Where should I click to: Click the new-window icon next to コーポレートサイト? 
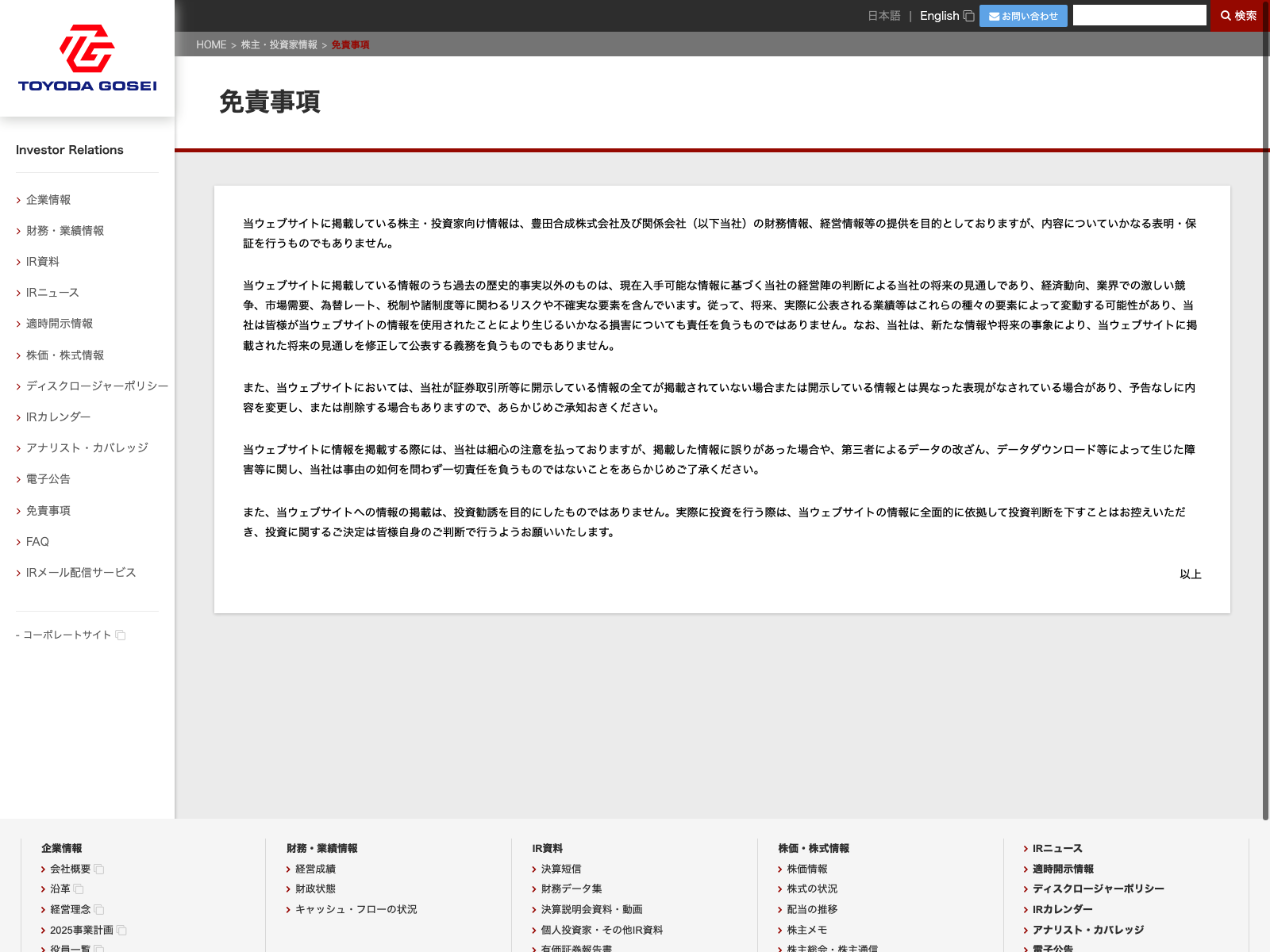tap(121, 635)
